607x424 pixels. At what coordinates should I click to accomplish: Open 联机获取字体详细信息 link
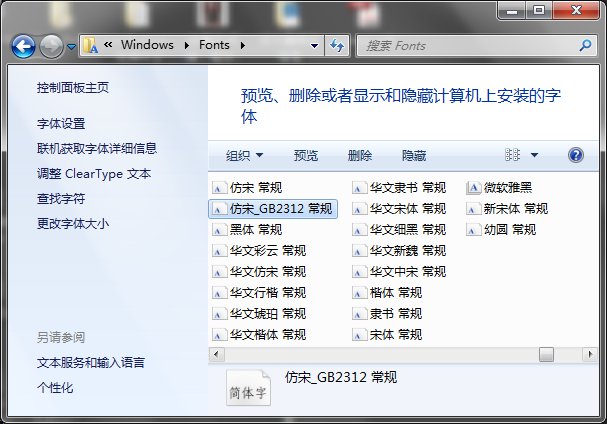tap(97, 148)
